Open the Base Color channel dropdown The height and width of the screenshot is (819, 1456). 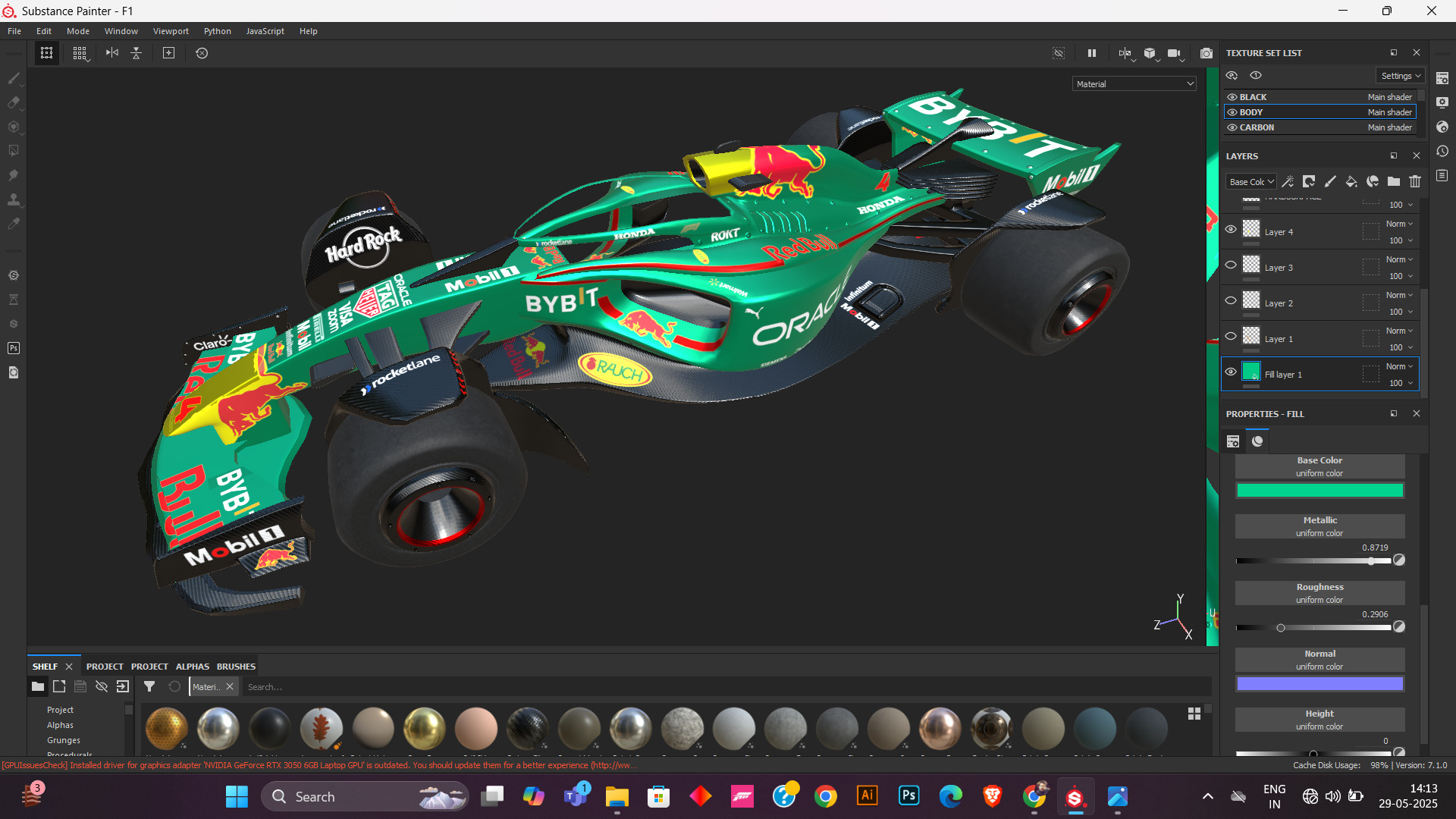pos(1251,182)
